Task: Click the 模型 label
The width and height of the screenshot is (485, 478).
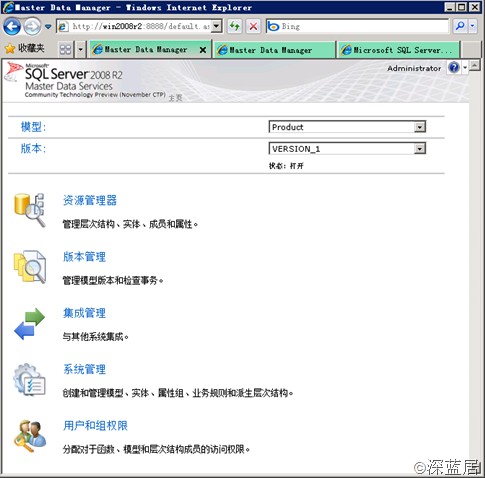Action: (x=33, y=127)
